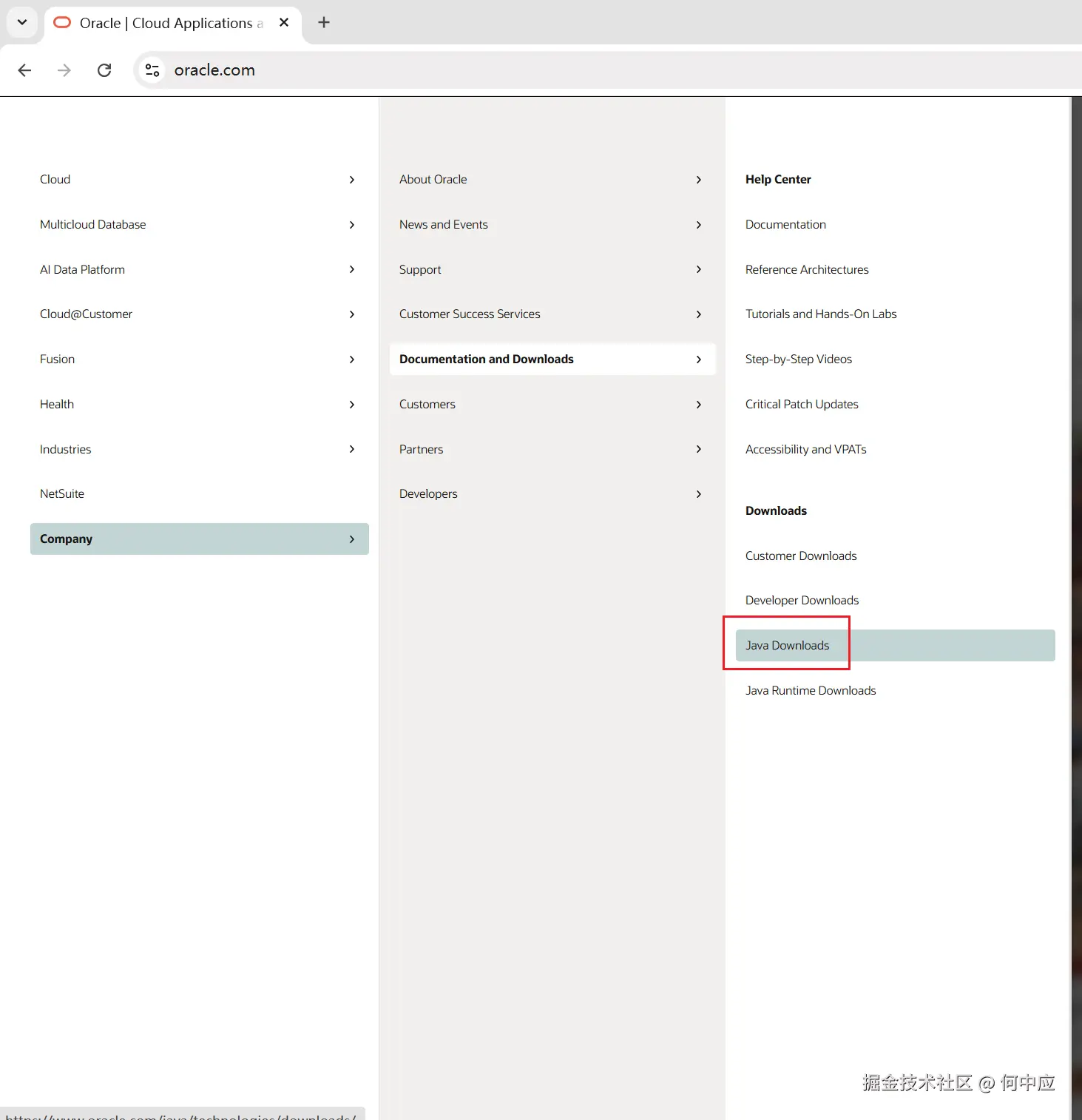Image resolution: width=1082 pixels, height=1120 pixels.
Task: Expand the About Oracle chevron
Action: point(699,180)
